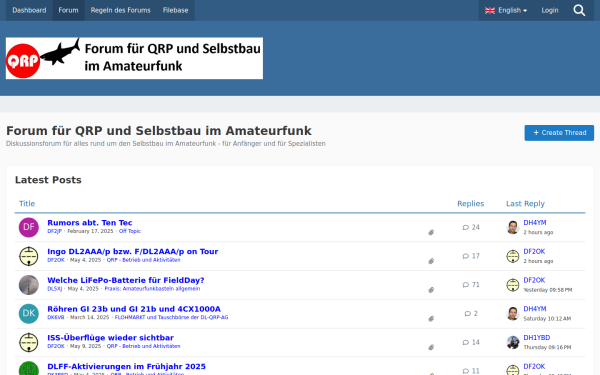Click reply bubble icon showing 24 replies
The image size is (600, 375).
pos(466,227)
